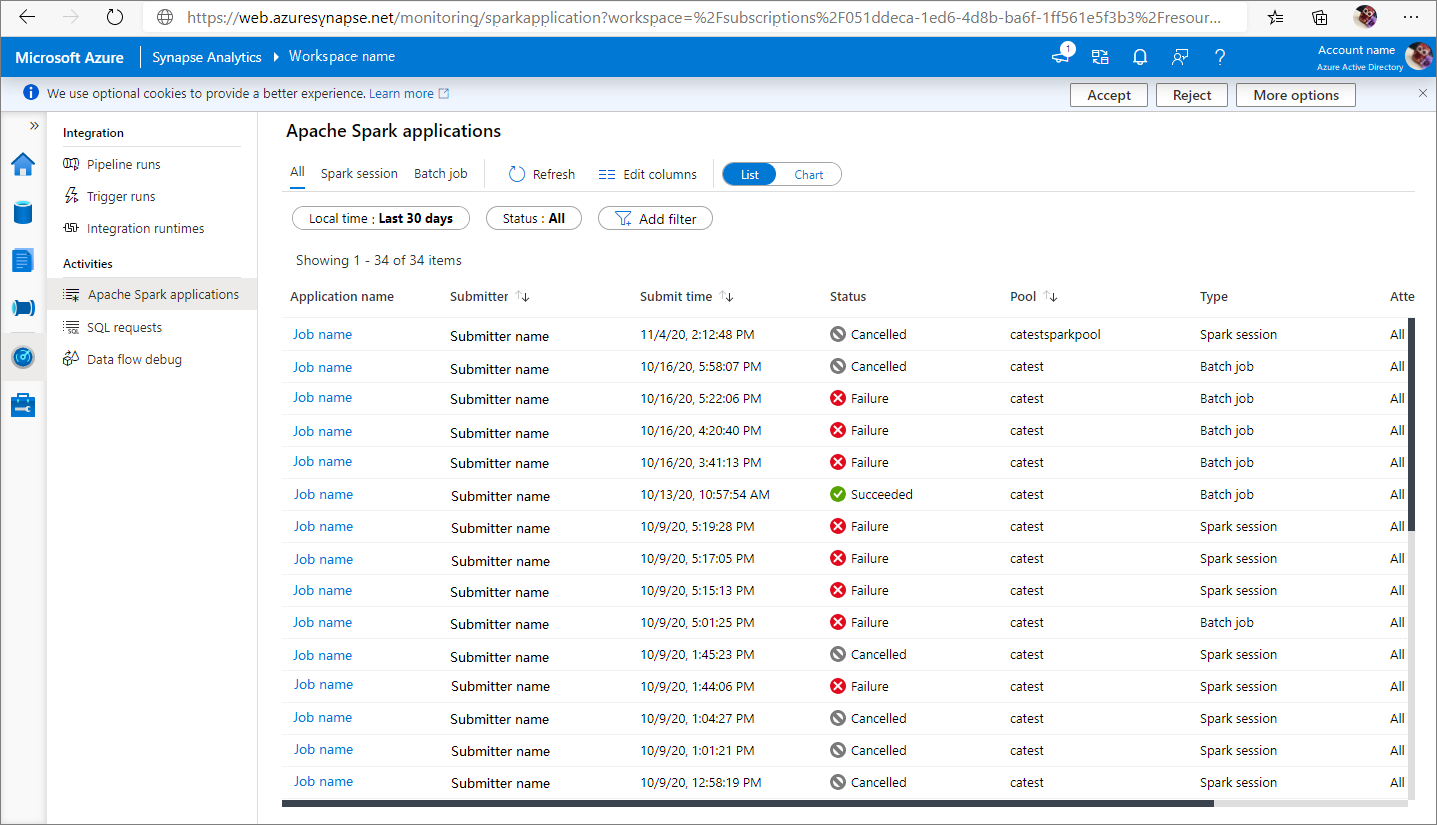
Task: Switch view to Chart mode
Action: 808,174
